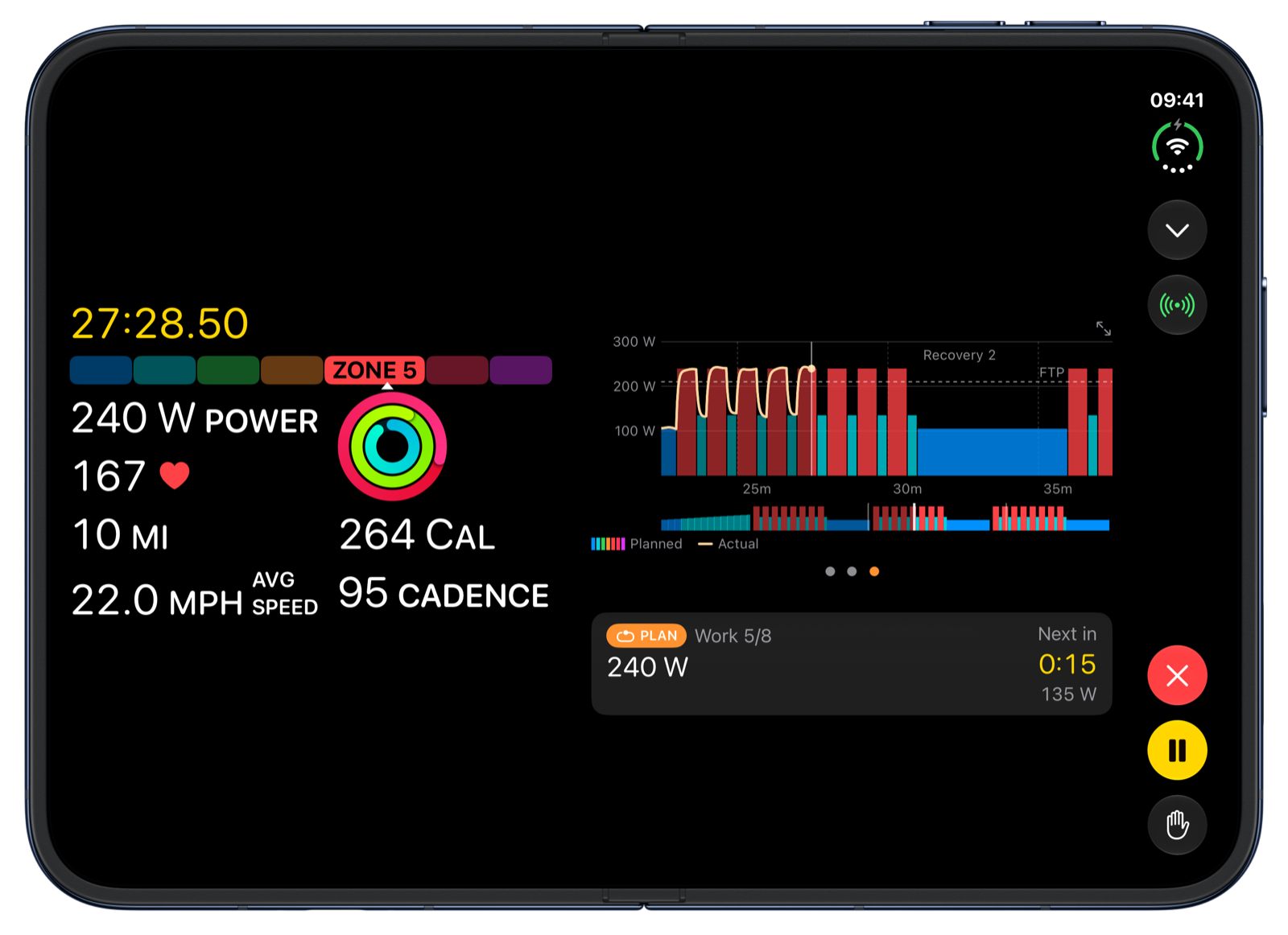Select the first page indicator dot
Image resolution: width=1288 pixels, height=935 pixels.
point(830,571)
